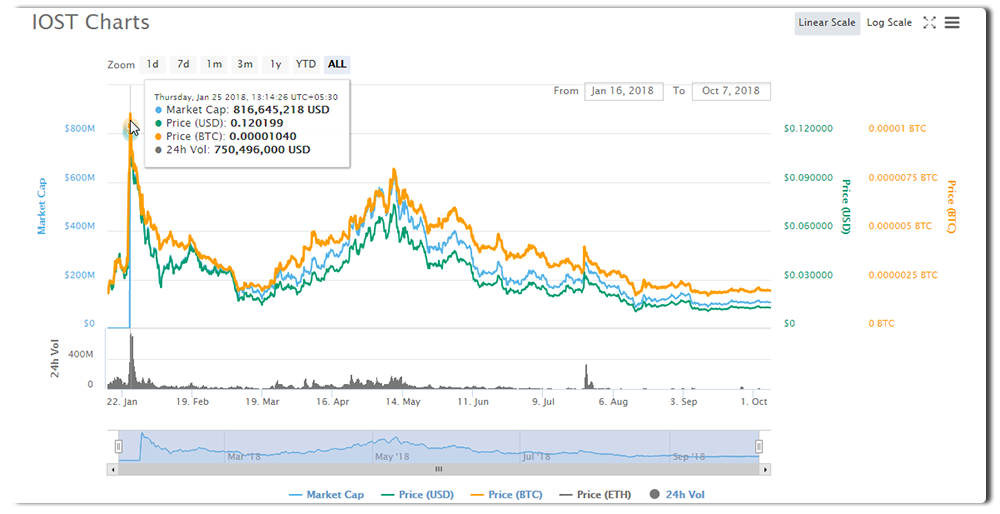This screenshot has height=514, width=1000.
Task: Click the May '18 area in navigator
Action: (392, 457)
